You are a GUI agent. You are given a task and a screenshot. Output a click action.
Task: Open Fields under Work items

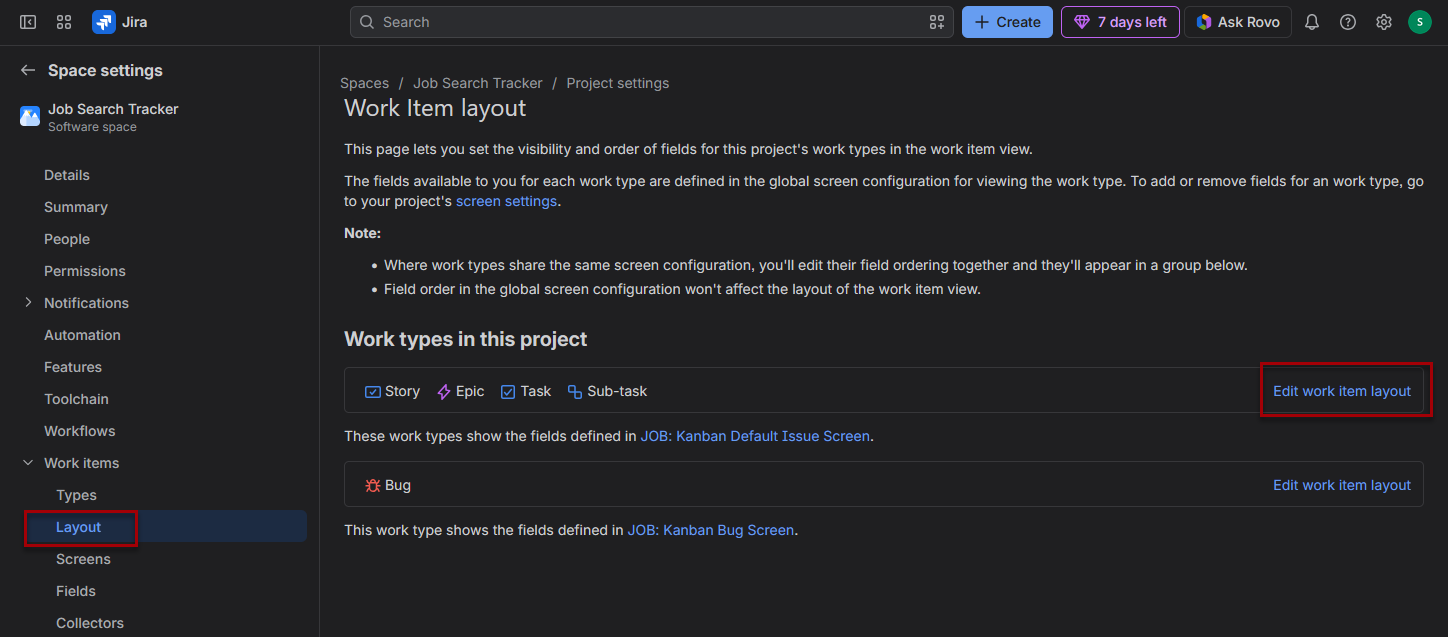tap(76, 591)
